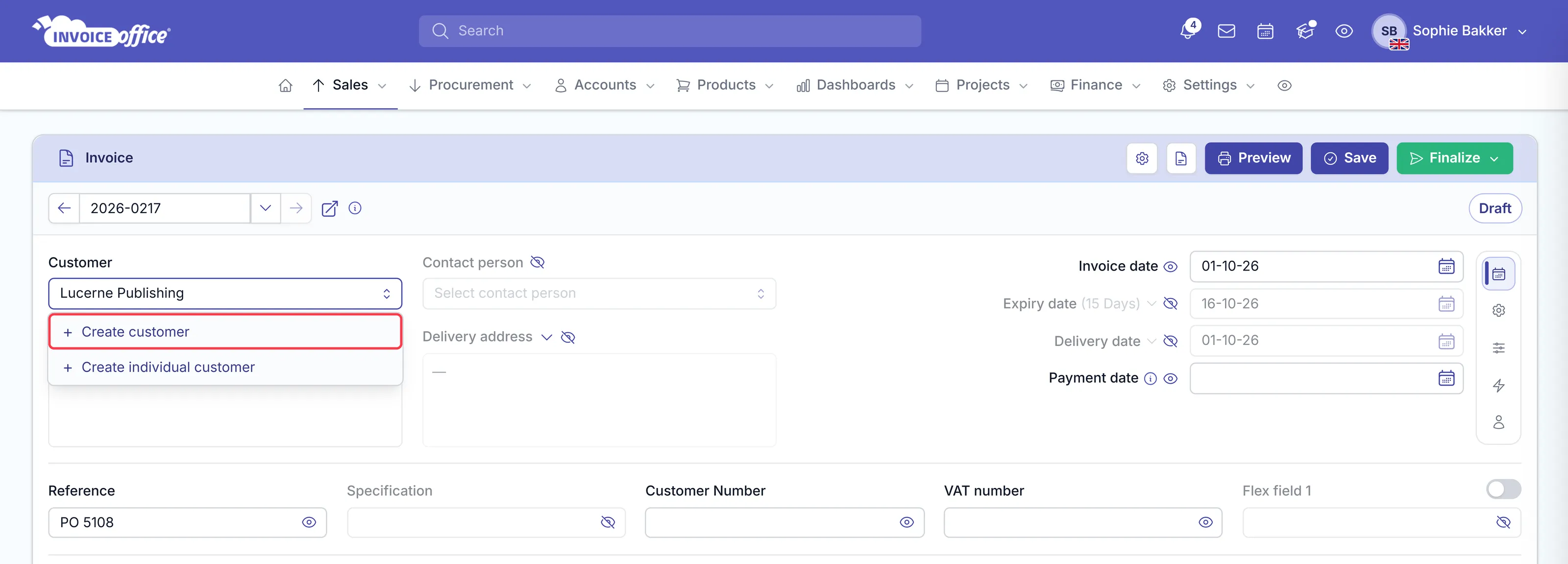Open calendar picker for Invoice date
Viewport: 1568px width, 564px height.
tap(1445, 267)
